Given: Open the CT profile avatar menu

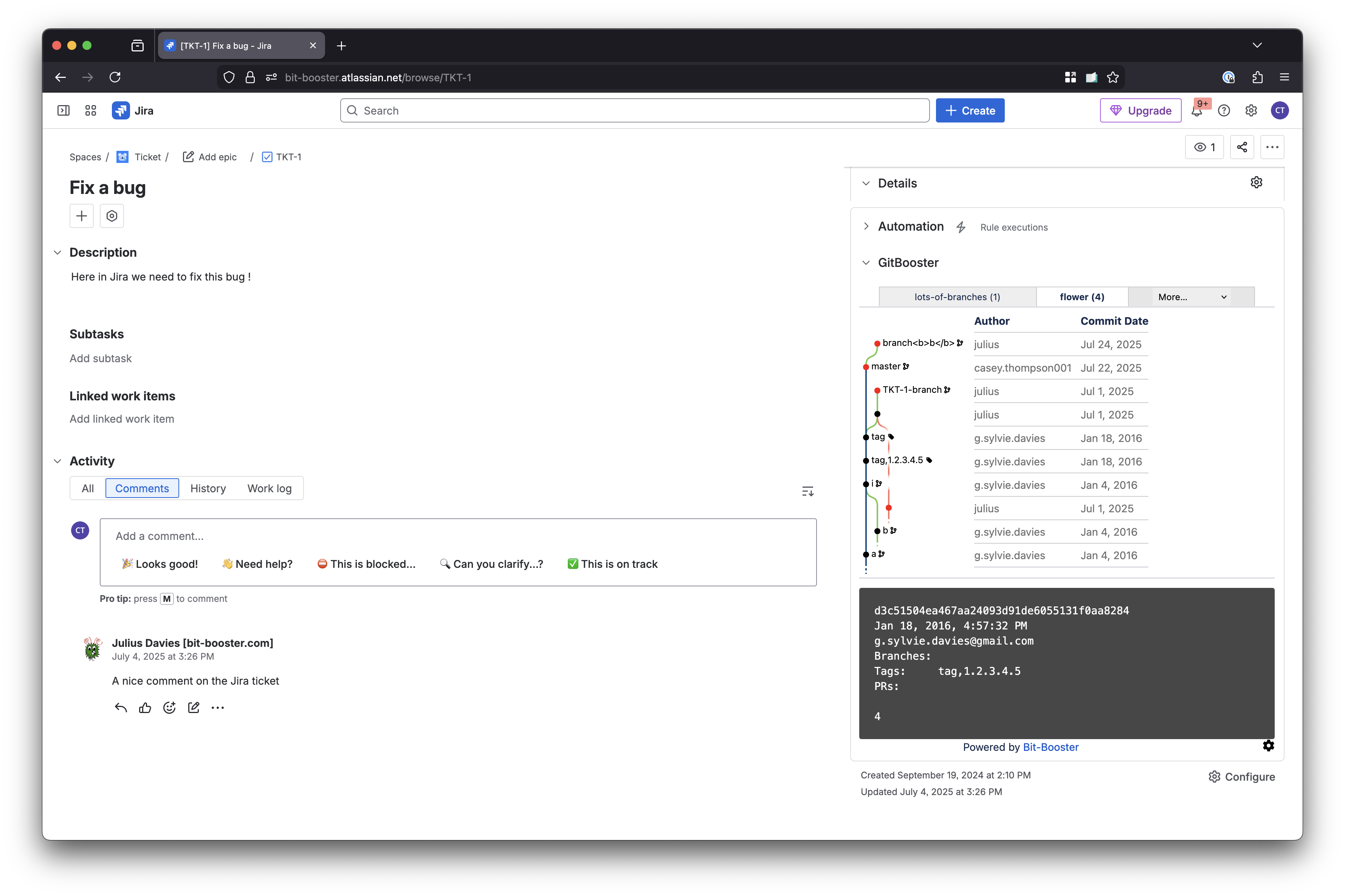Looking at the screenshot, I should pos(1280,110).
